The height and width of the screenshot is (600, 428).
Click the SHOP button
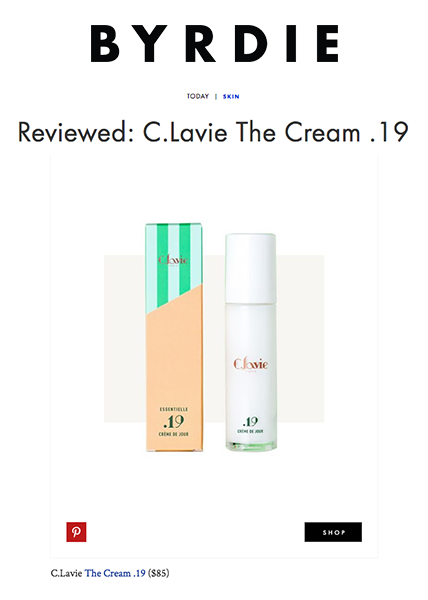coord(333,532)
